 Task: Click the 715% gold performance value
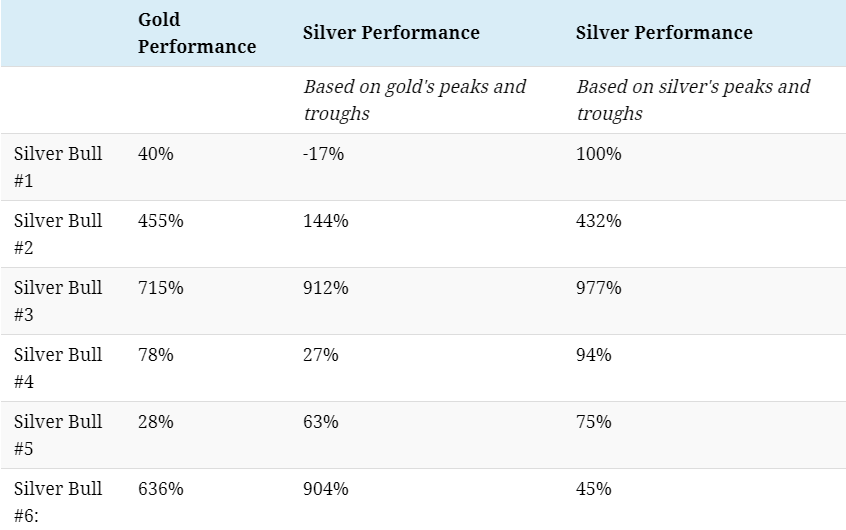tap(160, 288)
